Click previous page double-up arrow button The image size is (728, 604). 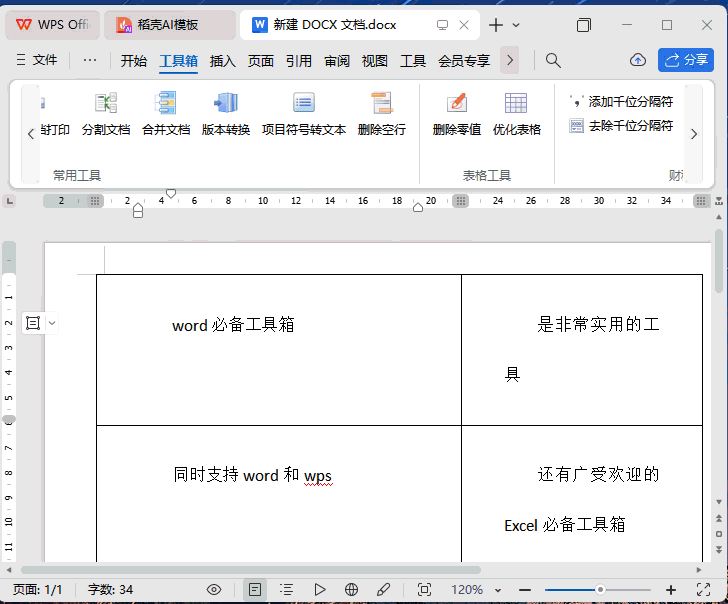tap(719, 518)
